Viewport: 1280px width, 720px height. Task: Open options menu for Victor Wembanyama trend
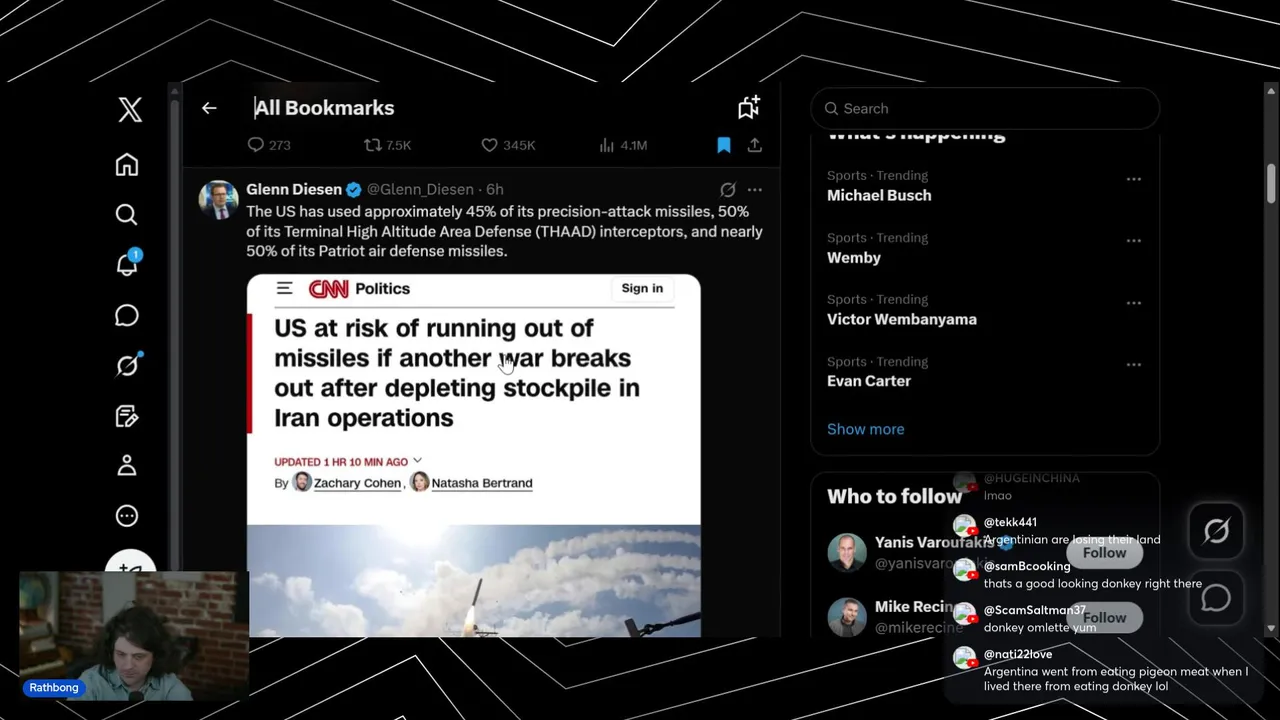1134,303
